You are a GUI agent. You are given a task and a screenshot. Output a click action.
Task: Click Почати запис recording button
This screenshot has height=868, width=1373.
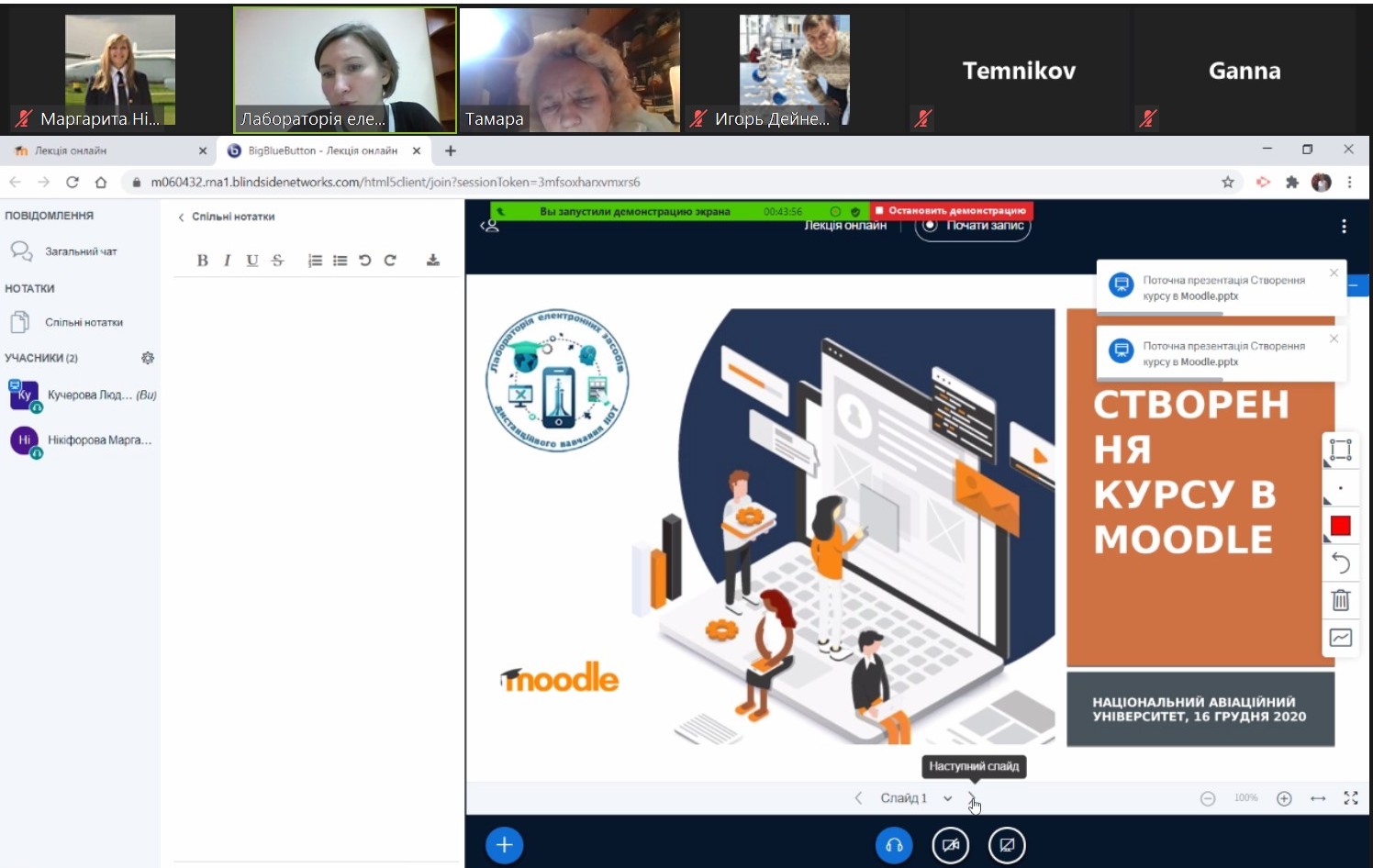(973, 227)
